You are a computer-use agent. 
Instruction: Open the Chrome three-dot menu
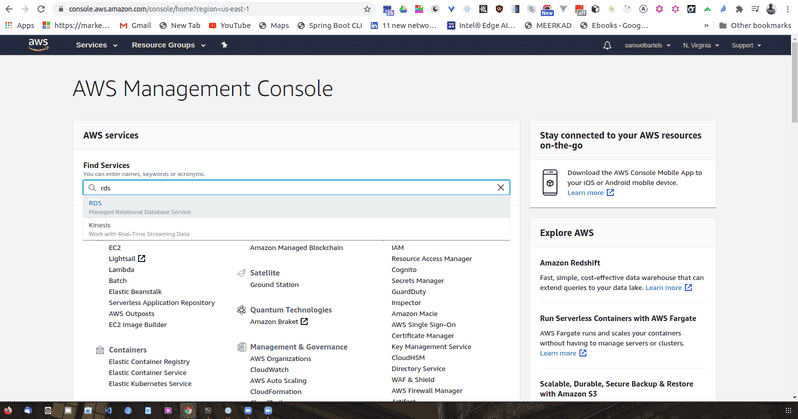[787, 9]
